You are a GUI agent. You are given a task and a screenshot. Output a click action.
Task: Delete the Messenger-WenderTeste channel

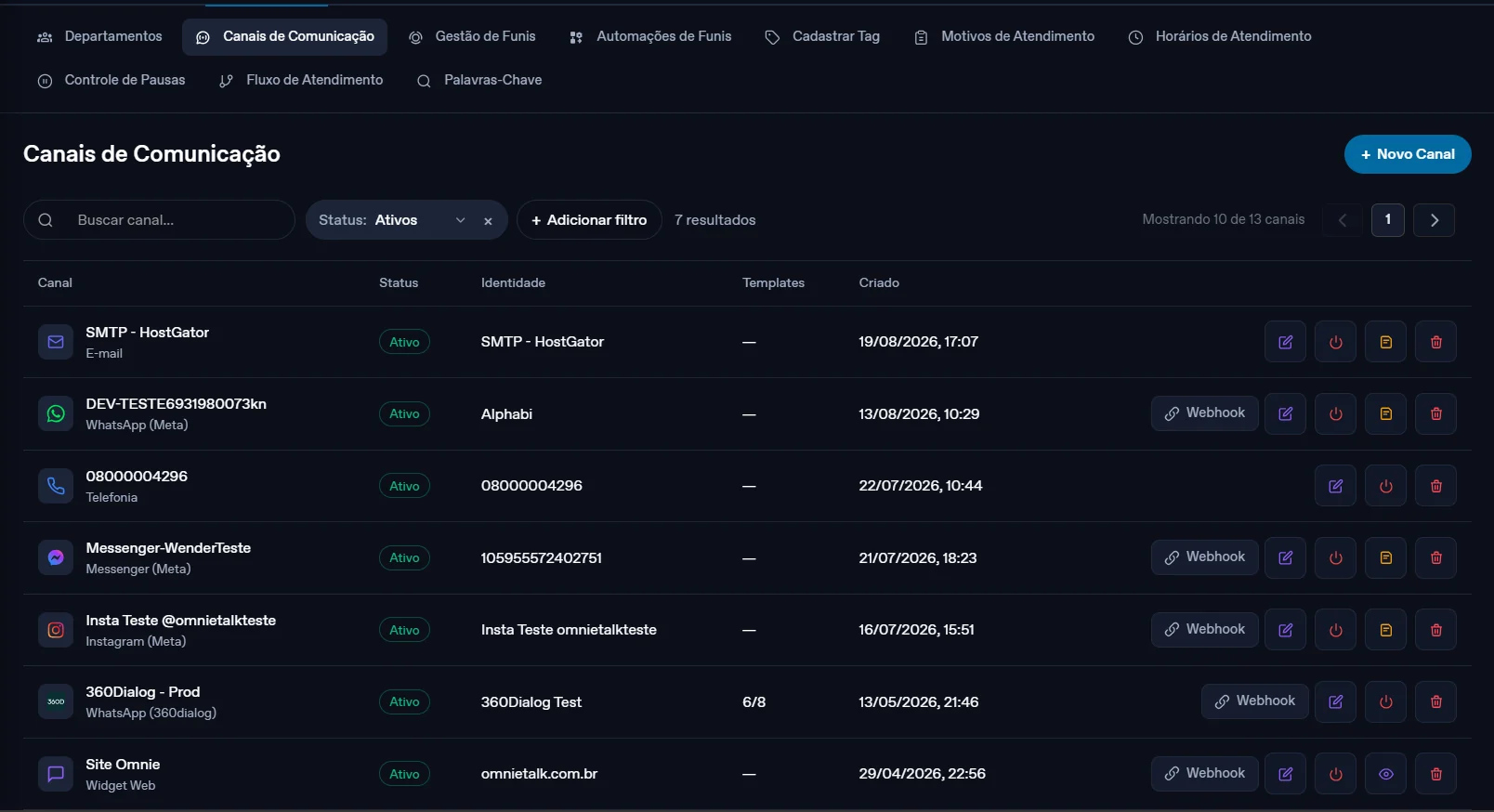[x=1436, y=557]
